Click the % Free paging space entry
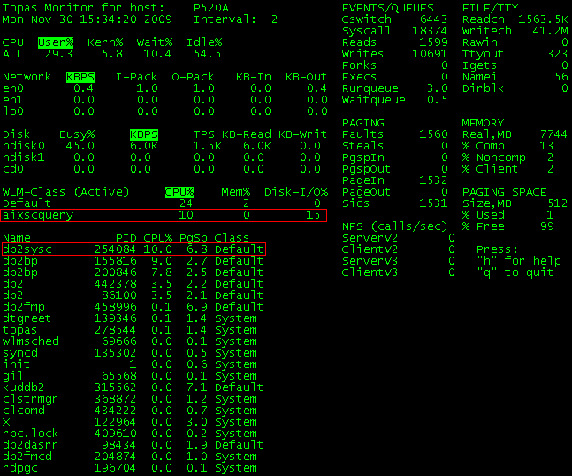This screenshot has height=476, width=572. tap(508, 227)
